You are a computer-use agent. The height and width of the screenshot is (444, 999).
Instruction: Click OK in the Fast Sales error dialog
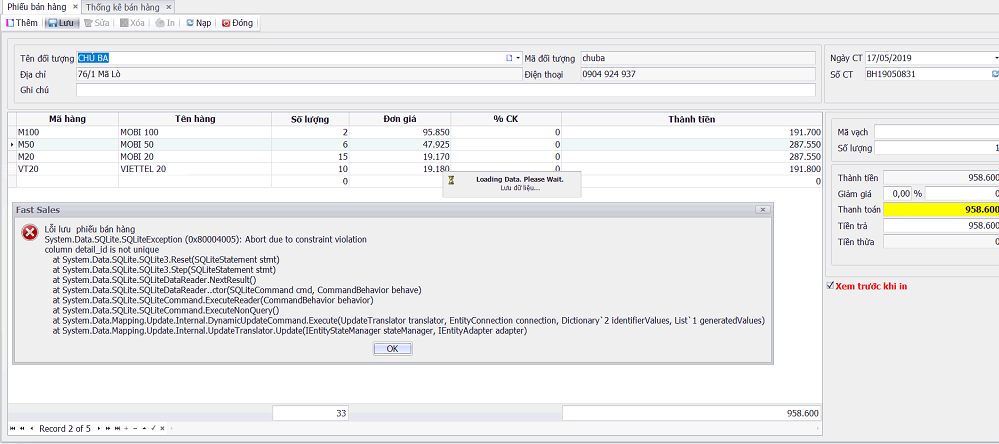point(392,348)
